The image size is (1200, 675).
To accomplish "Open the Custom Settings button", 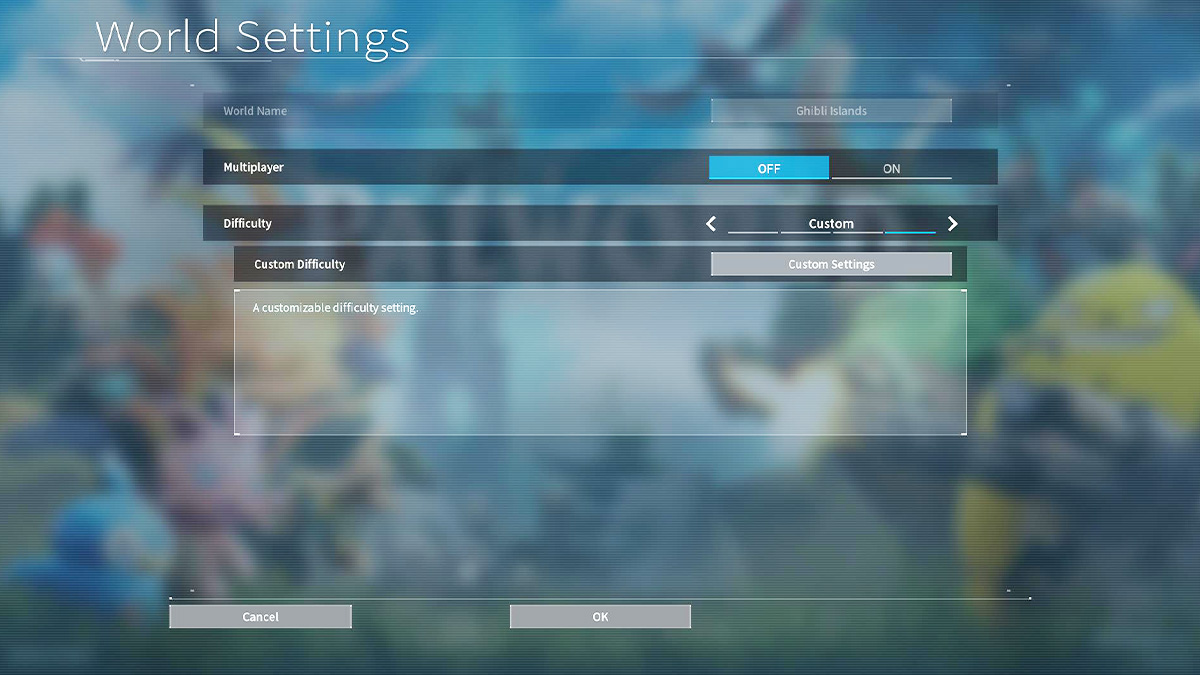I will pos(831,264).
